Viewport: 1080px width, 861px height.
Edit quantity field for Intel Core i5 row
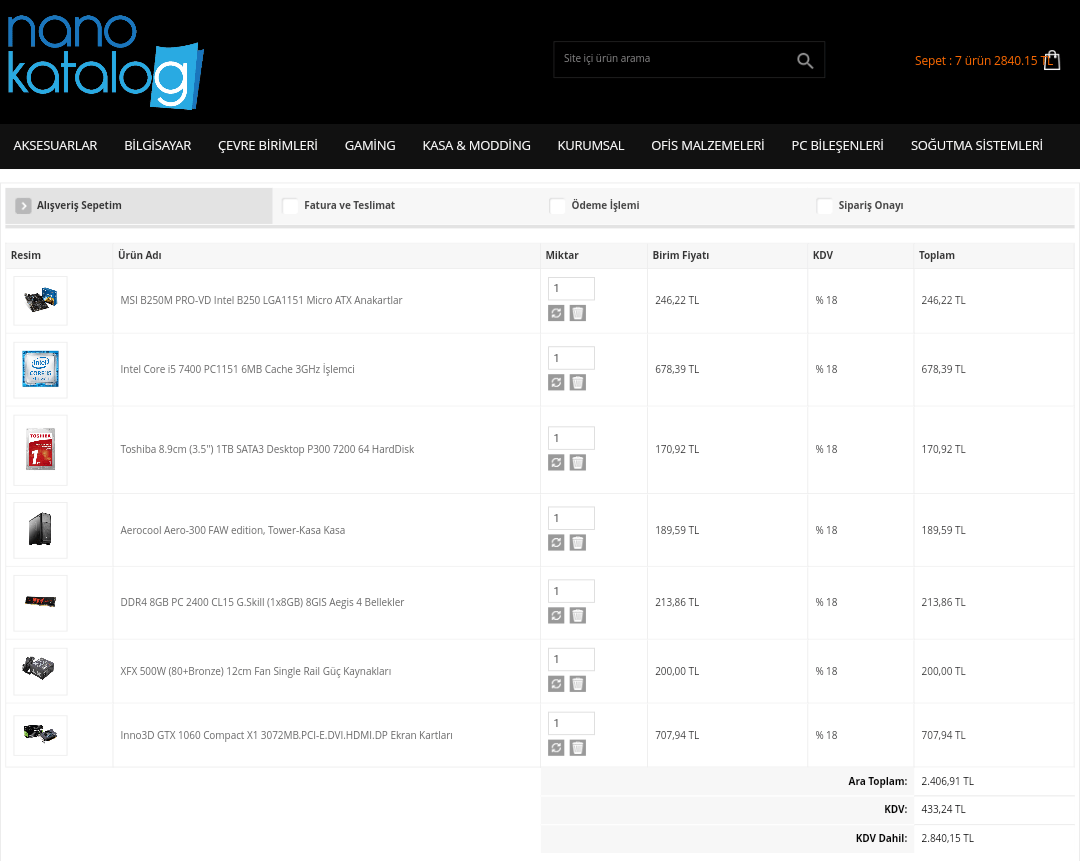tap(571, 358)
